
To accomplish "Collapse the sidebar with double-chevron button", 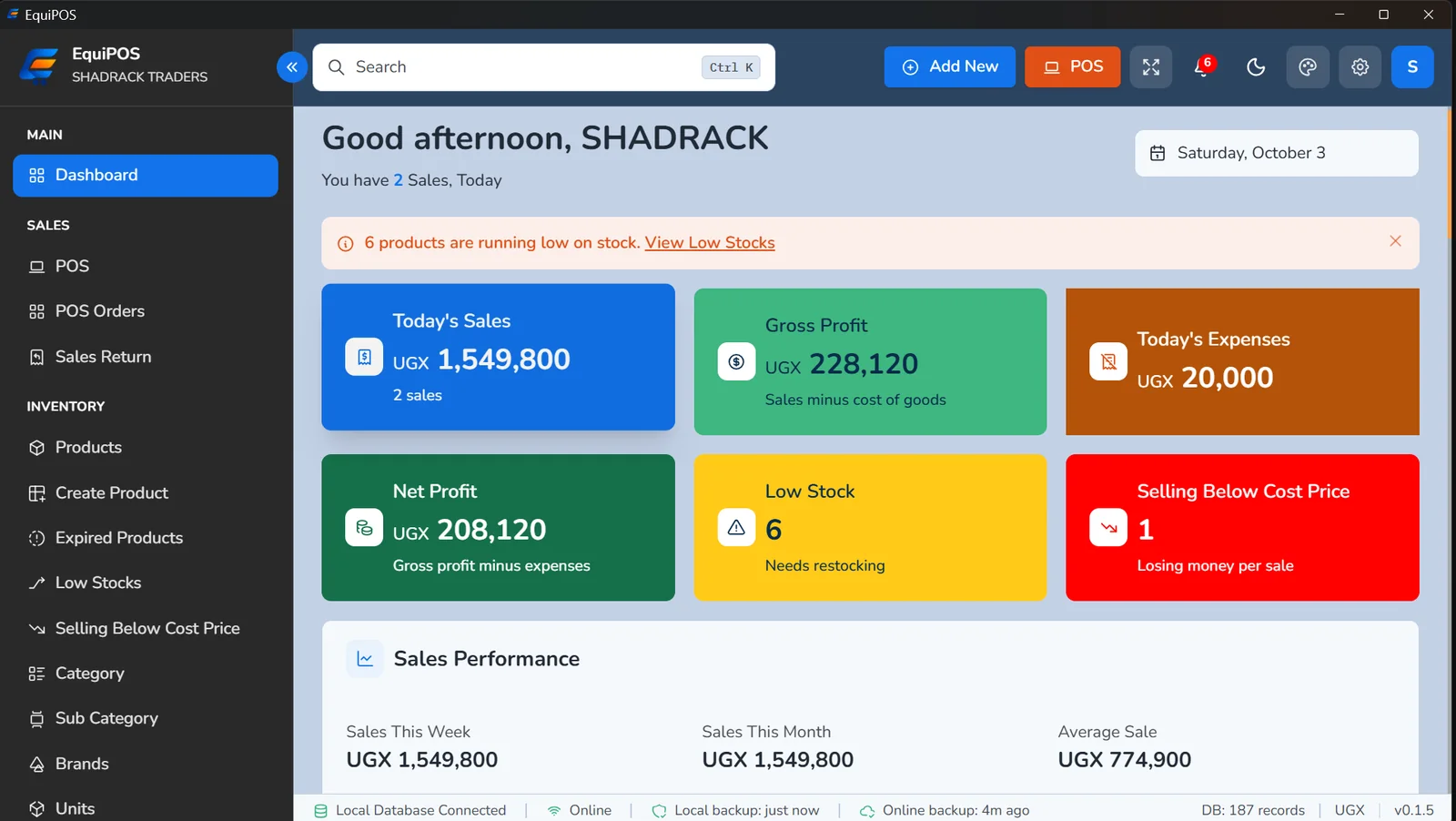I will [292, 66].
